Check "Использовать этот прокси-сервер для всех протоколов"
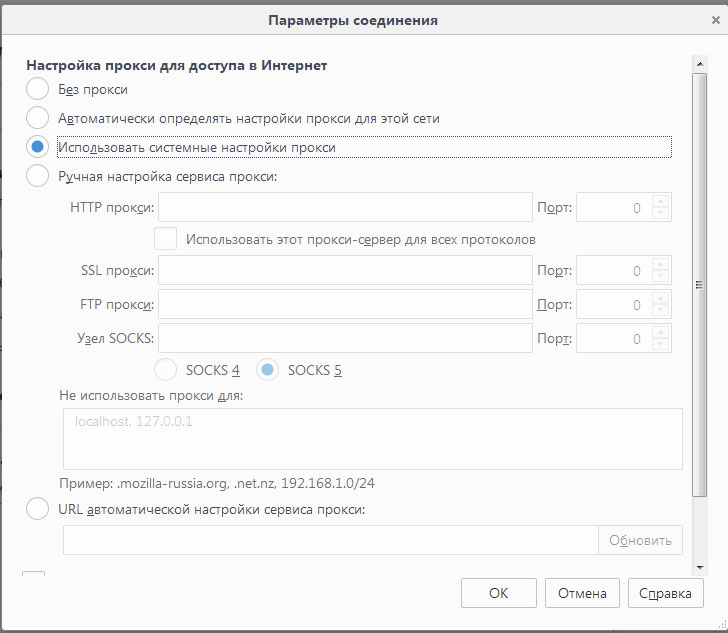The width and height of the screenshot is (728, 633). [165, 239]
